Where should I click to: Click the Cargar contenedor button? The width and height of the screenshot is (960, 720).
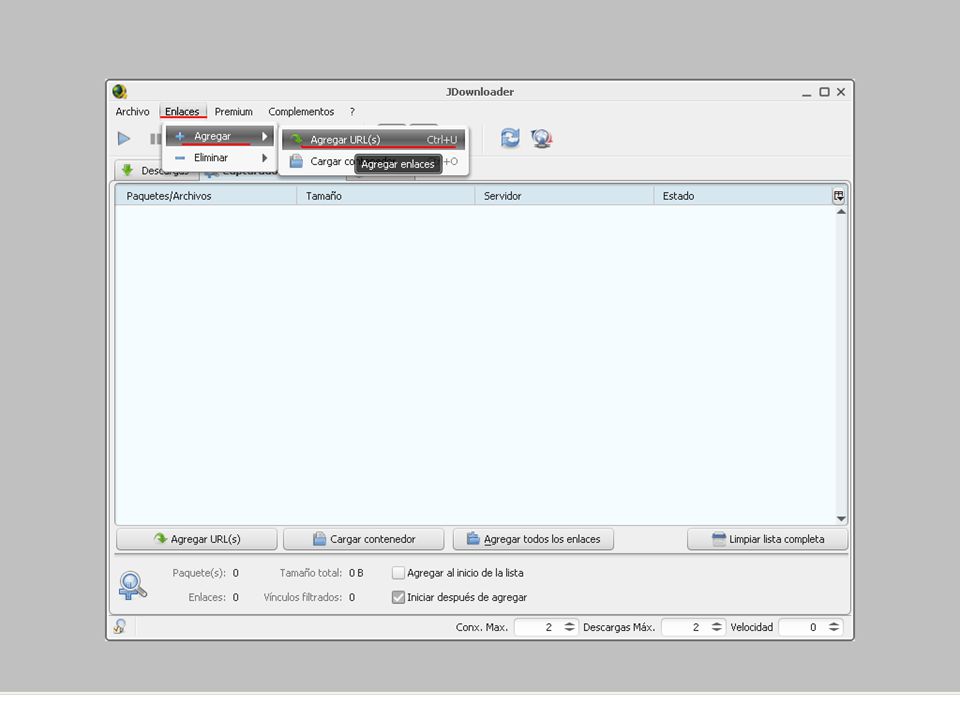364,539
